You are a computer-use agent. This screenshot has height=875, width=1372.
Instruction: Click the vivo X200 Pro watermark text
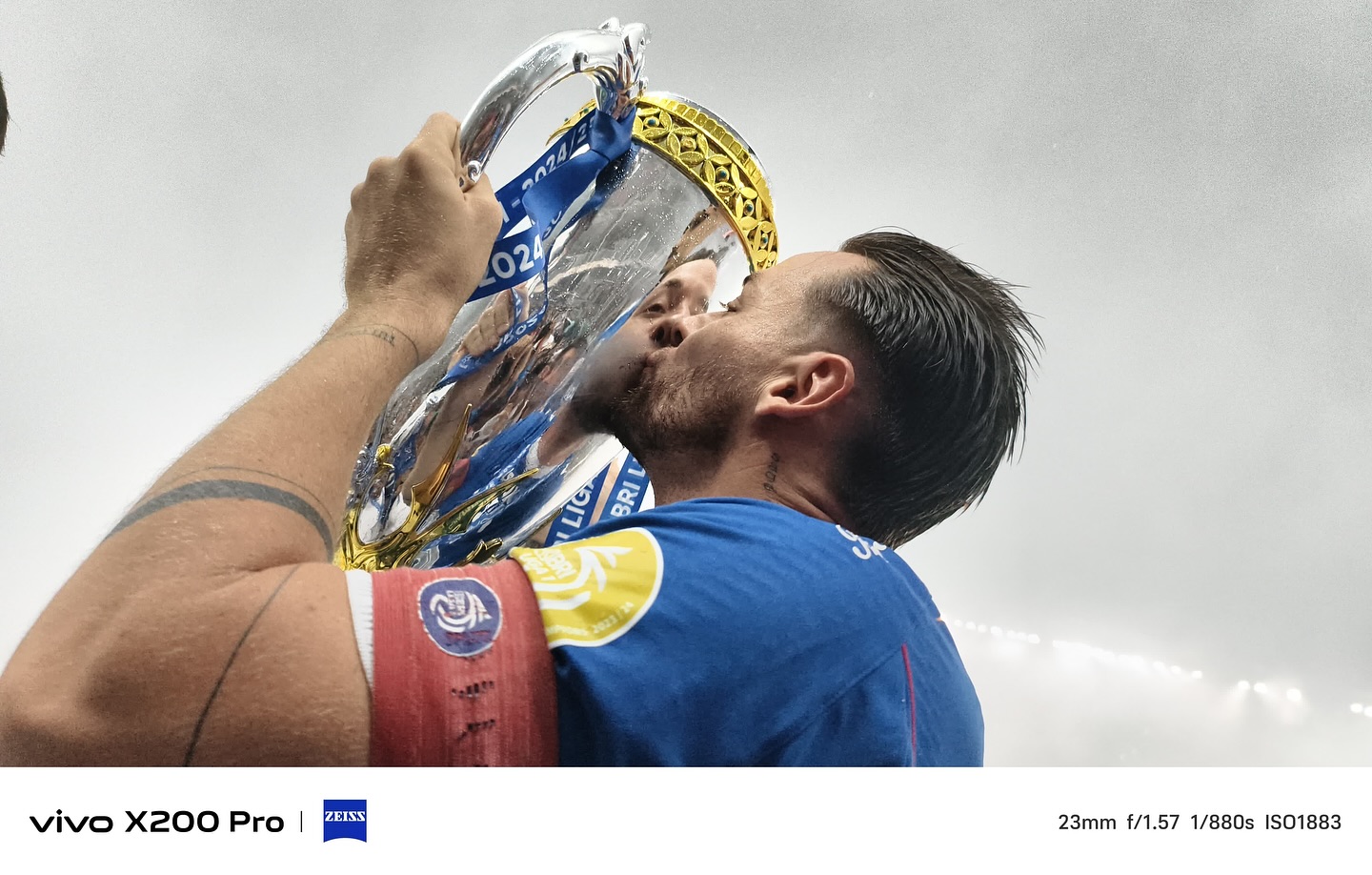pos(156,822)
